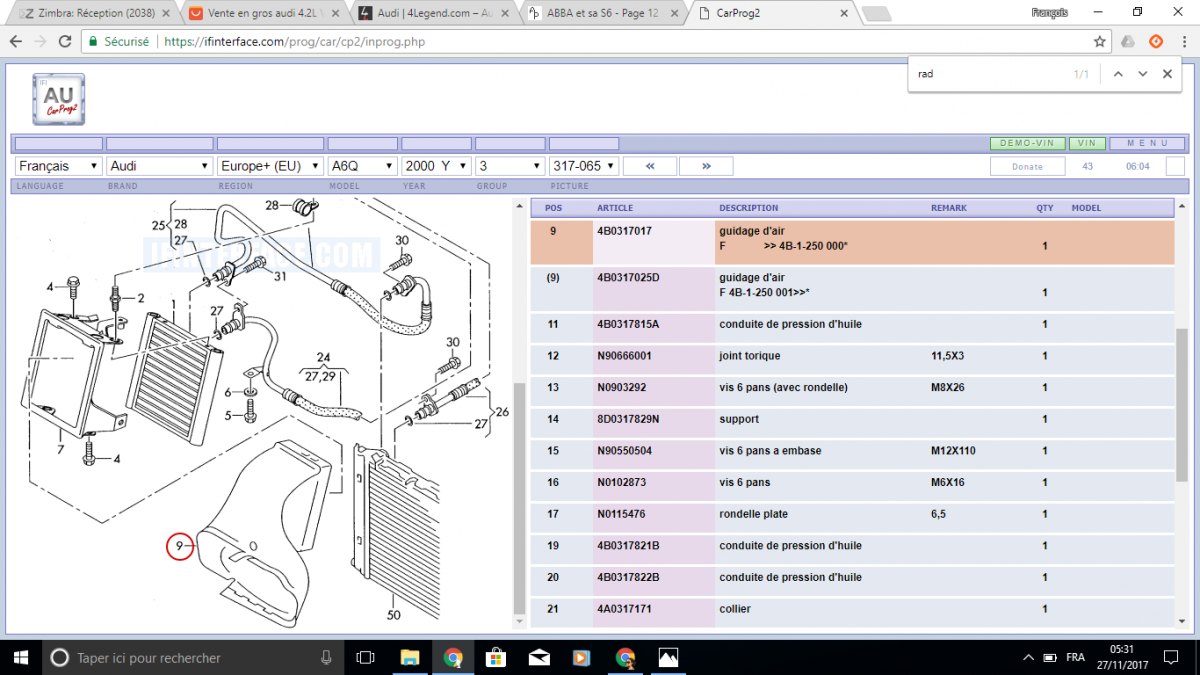Open the Photos app on the taskbar
The height and width of the screenshot is (675, 1200).
point(668,657)
